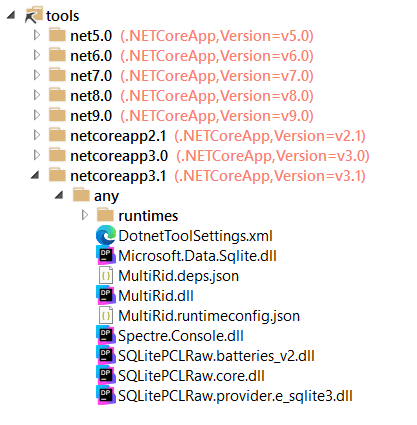Select the net6.0 folder name
Image resolution: width=417 pixels, height=425 pixels.
(x=91, y=56)
